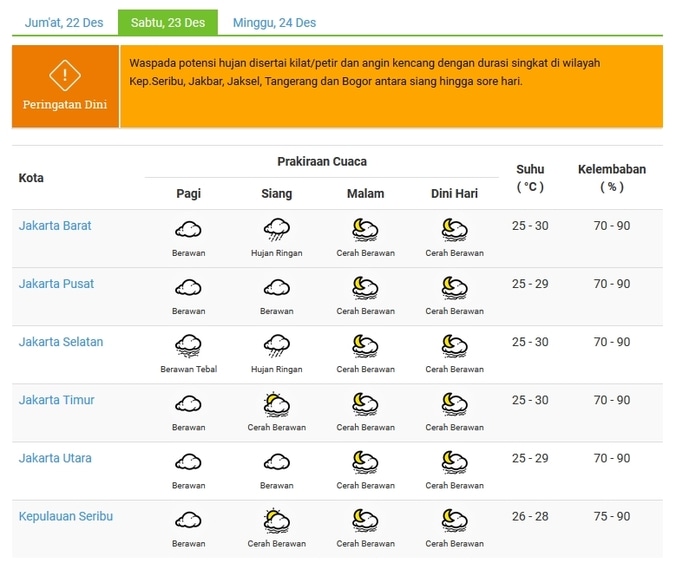Open the Jakarta Utara city link
Screen dimensions: 676x563
tap(55, 458)
